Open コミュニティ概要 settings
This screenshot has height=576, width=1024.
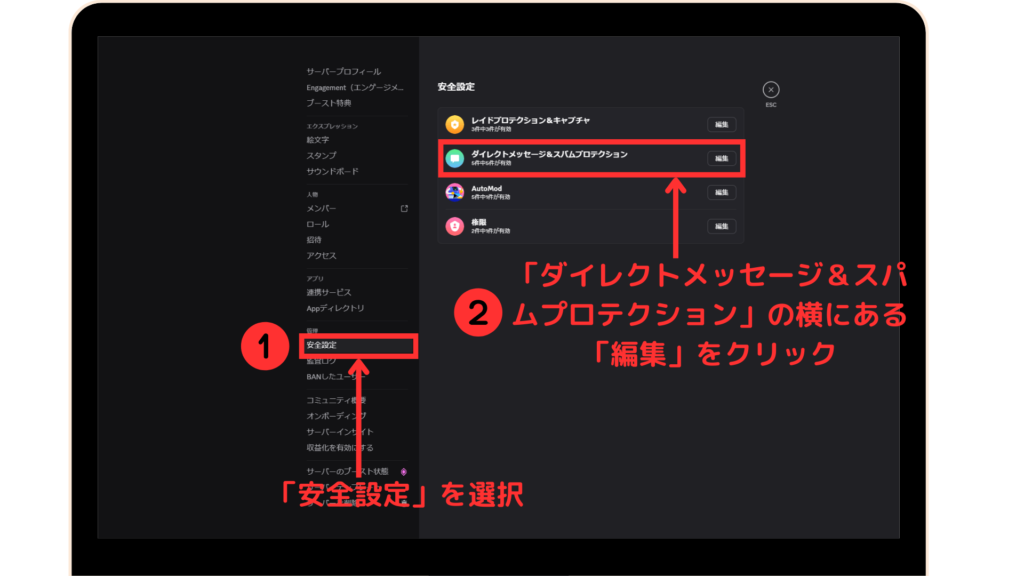pos(336,400)
